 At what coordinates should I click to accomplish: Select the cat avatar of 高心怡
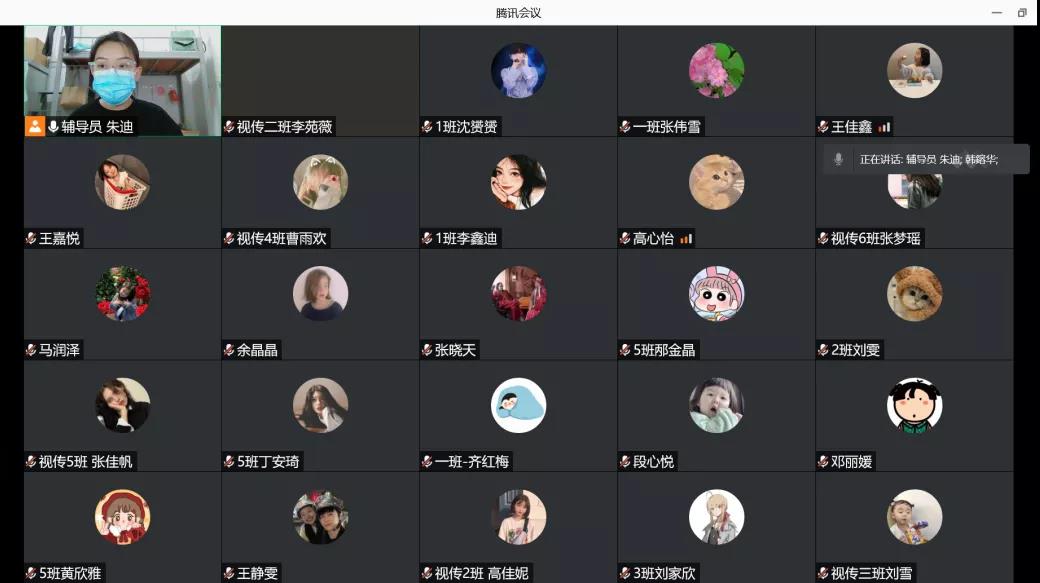(716, 182)
